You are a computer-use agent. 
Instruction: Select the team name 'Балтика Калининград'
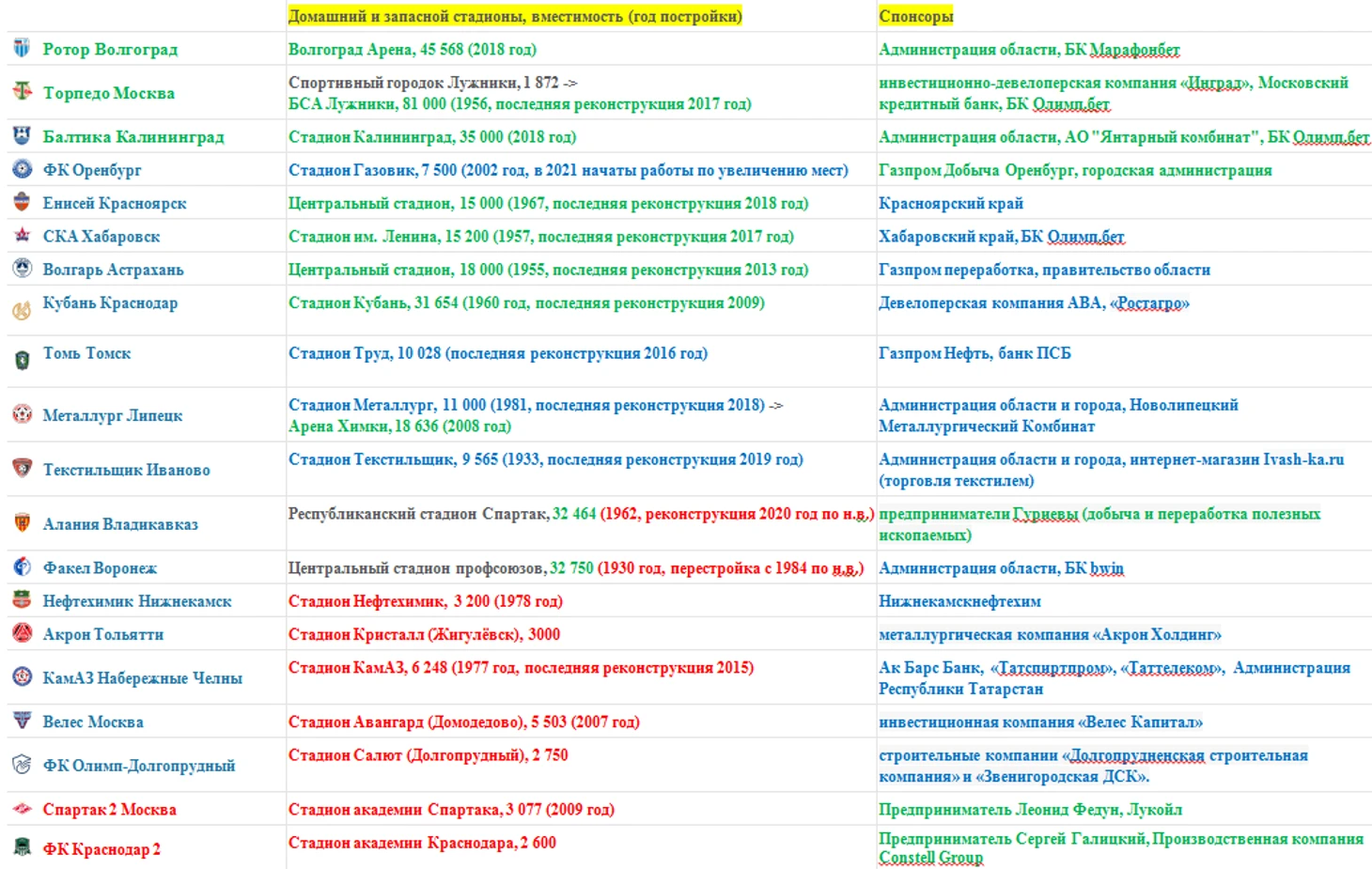point(133,136)
